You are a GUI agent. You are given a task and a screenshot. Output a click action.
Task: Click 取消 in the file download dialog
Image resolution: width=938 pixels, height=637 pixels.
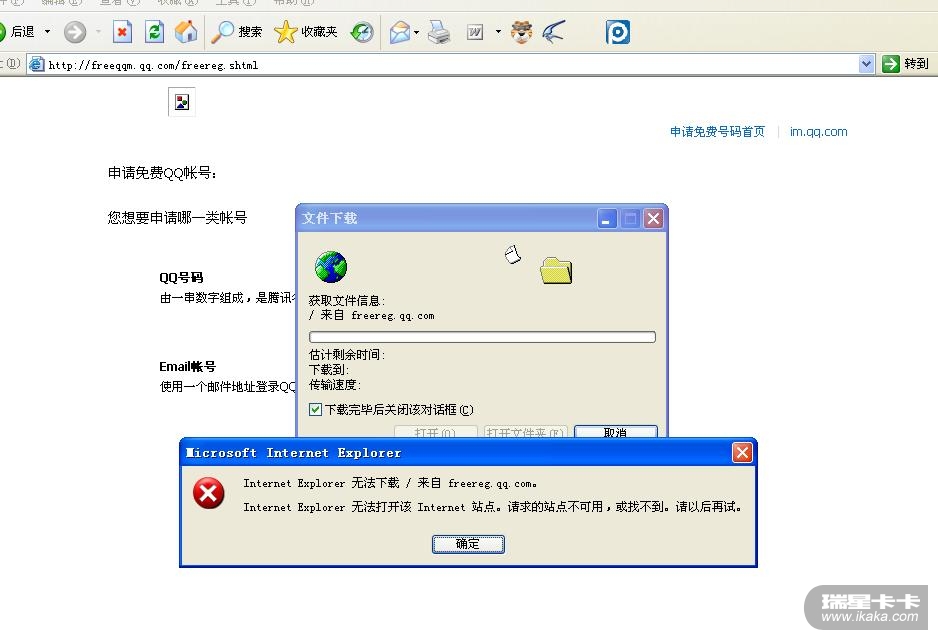click(x=616, y=432)
